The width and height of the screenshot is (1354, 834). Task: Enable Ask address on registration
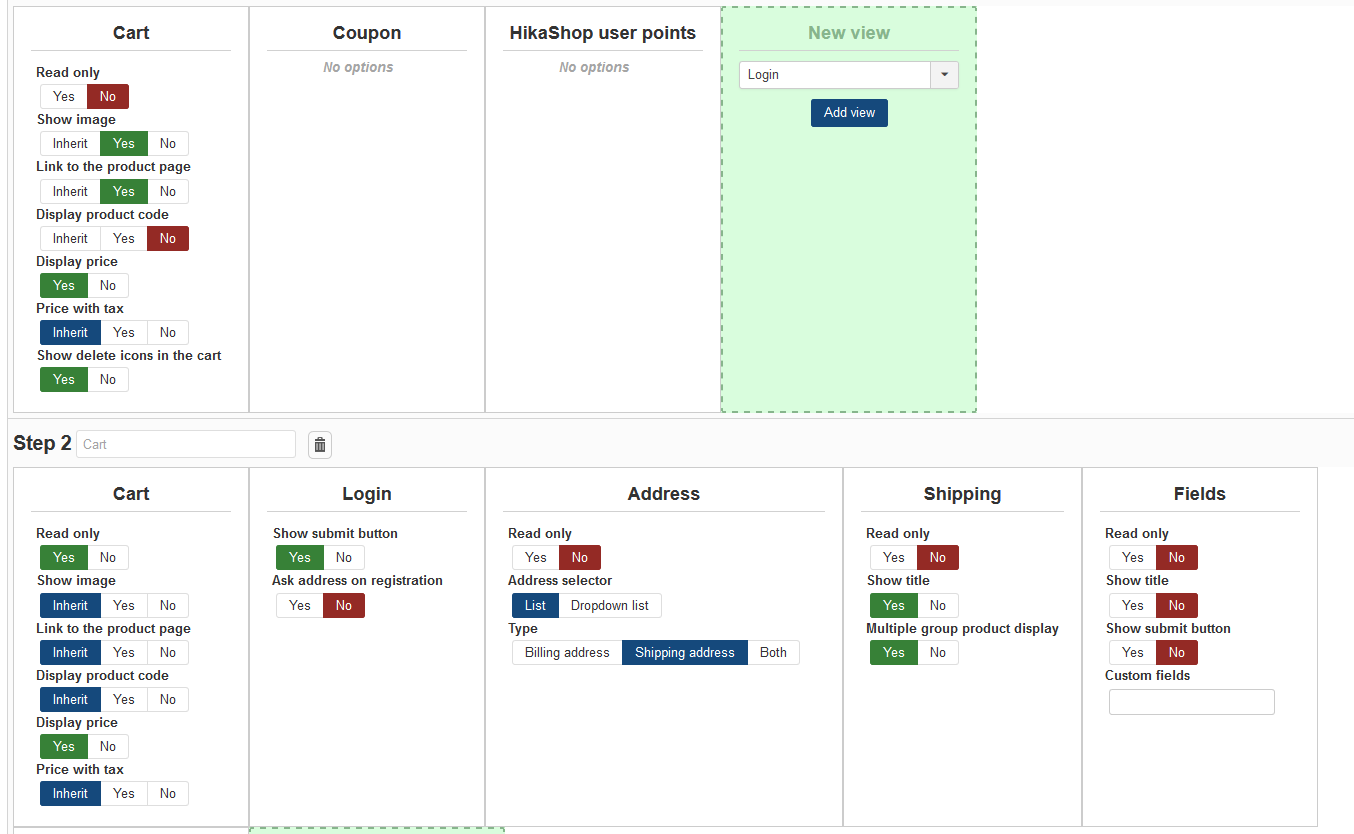(300, 606)
